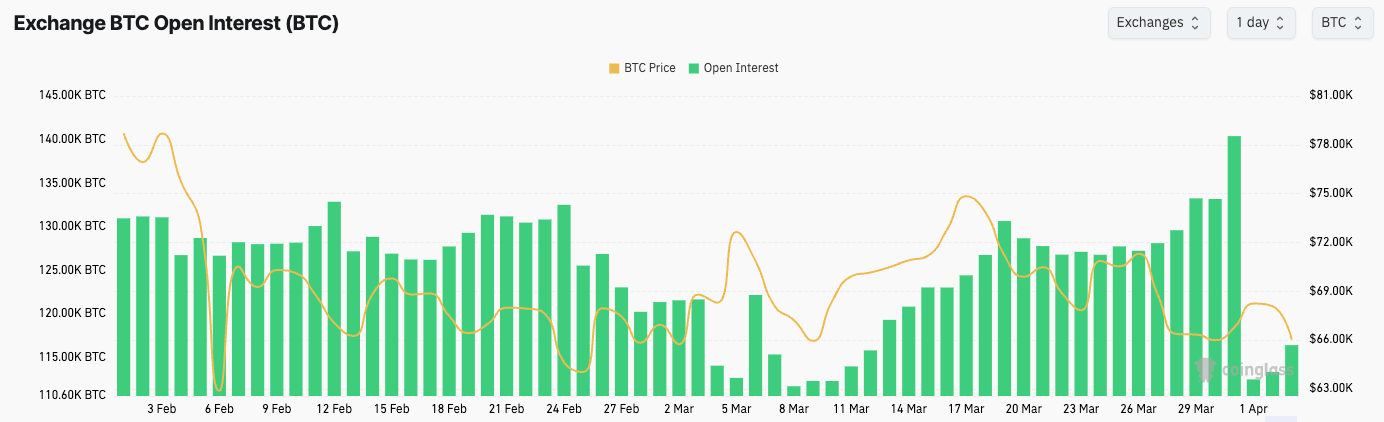The image size is (1384, 422).
Task: Click the shortest bar above 8 Mar
Action: [794, 391]
